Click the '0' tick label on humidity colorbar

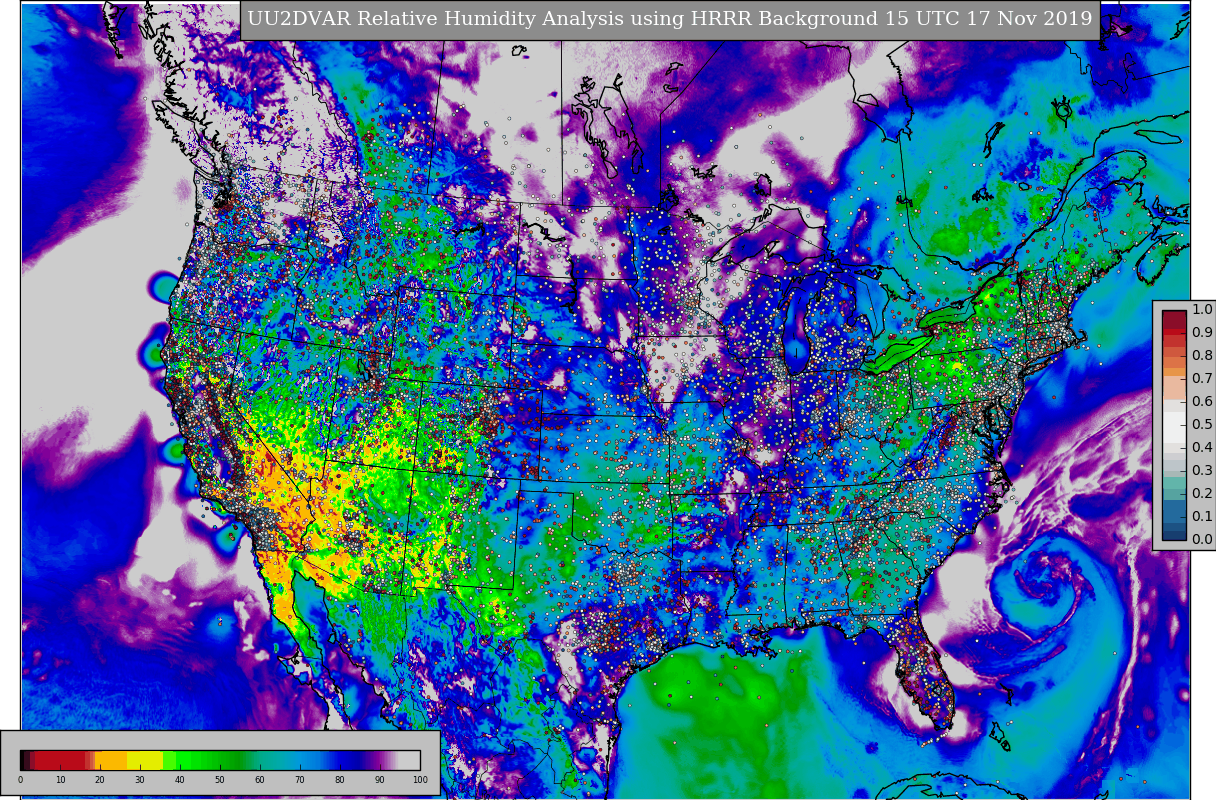click(x=20, y=780)
